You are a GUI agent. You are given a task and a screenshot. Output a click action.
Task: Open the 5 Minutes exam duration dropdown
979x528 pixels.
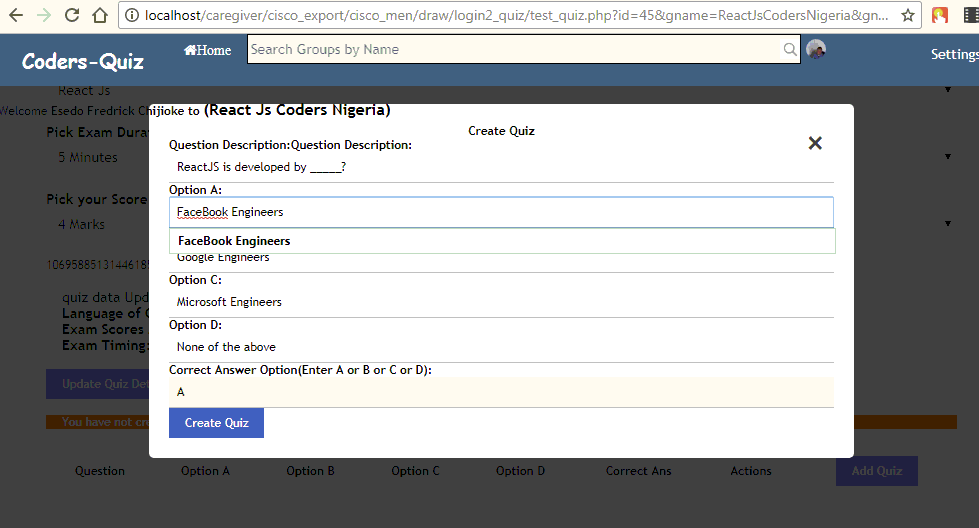click(947, 157)
